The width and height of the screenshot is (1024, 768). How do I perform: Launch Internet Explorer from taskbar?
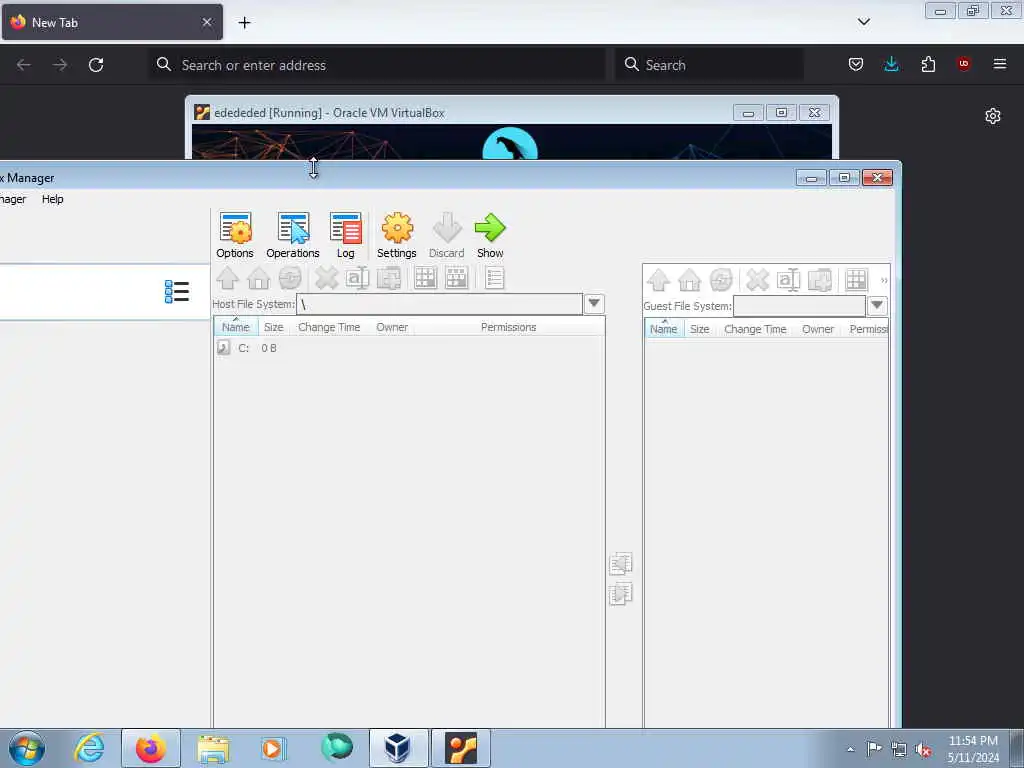pyautogui.click(x=89, y=748)
